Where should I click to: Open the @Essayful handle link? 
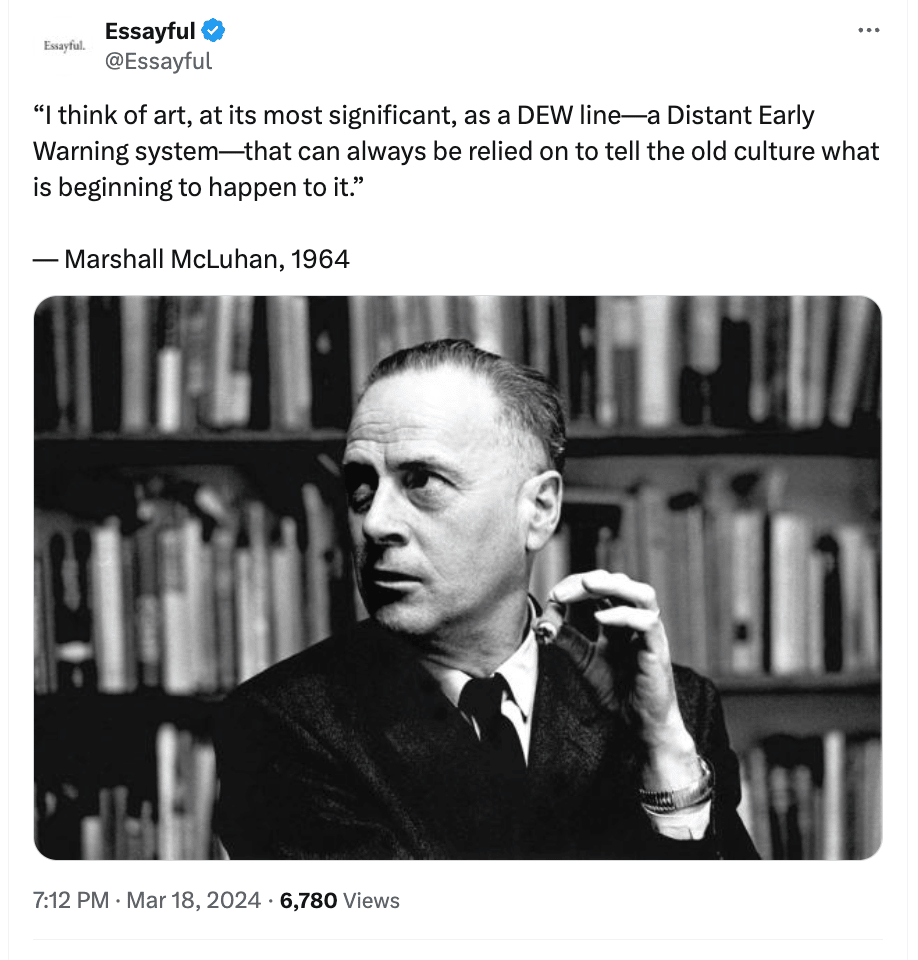[159, 61]
